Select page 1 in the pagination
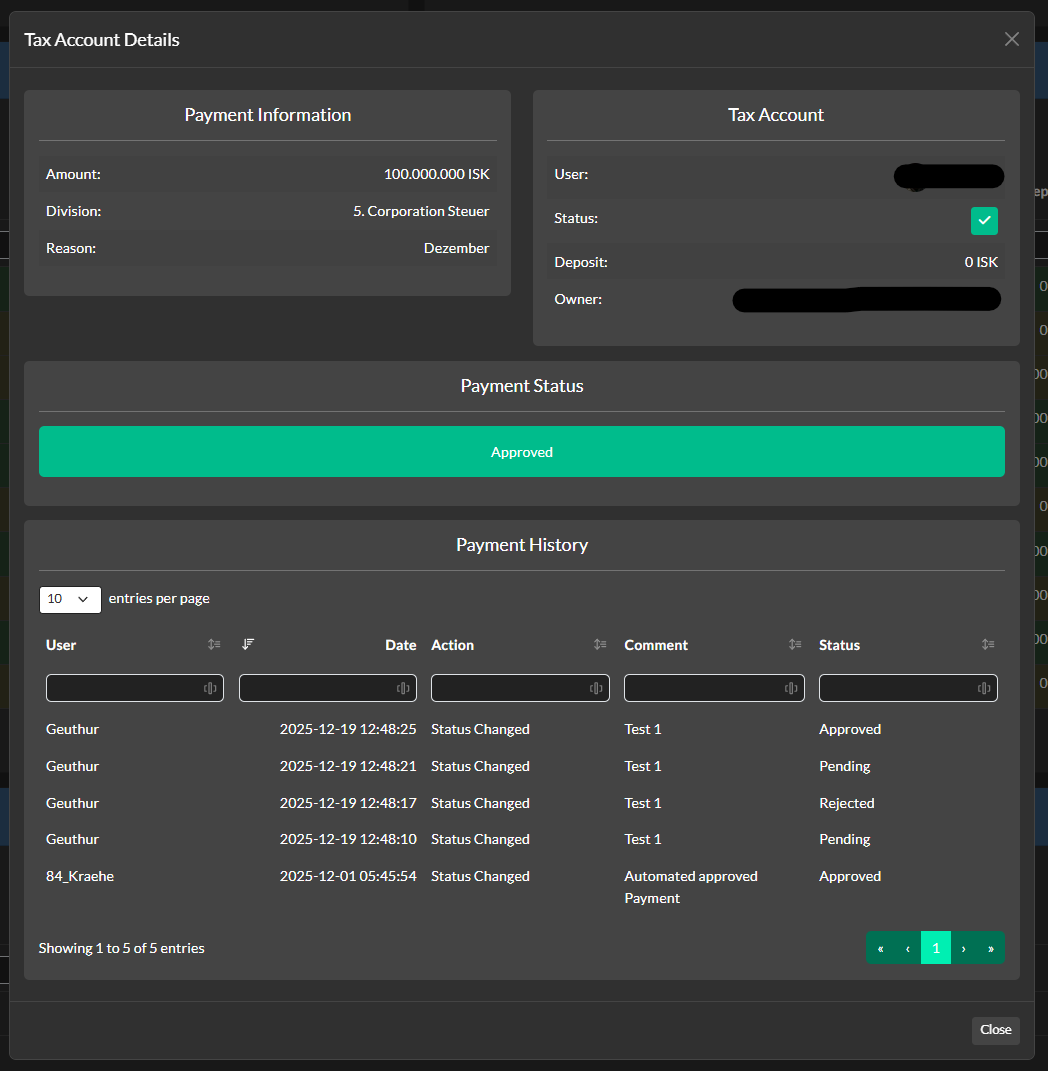Screen dimensions: 1048x1071 [935, 947]
